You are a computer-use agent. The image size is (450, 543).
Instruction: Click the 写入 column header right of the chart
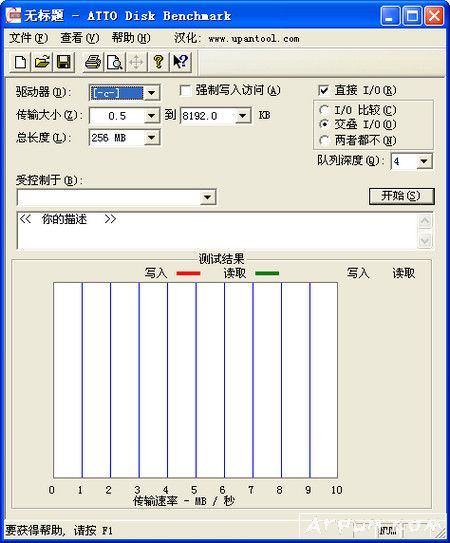pyautogui.click(x=358, y=273)
